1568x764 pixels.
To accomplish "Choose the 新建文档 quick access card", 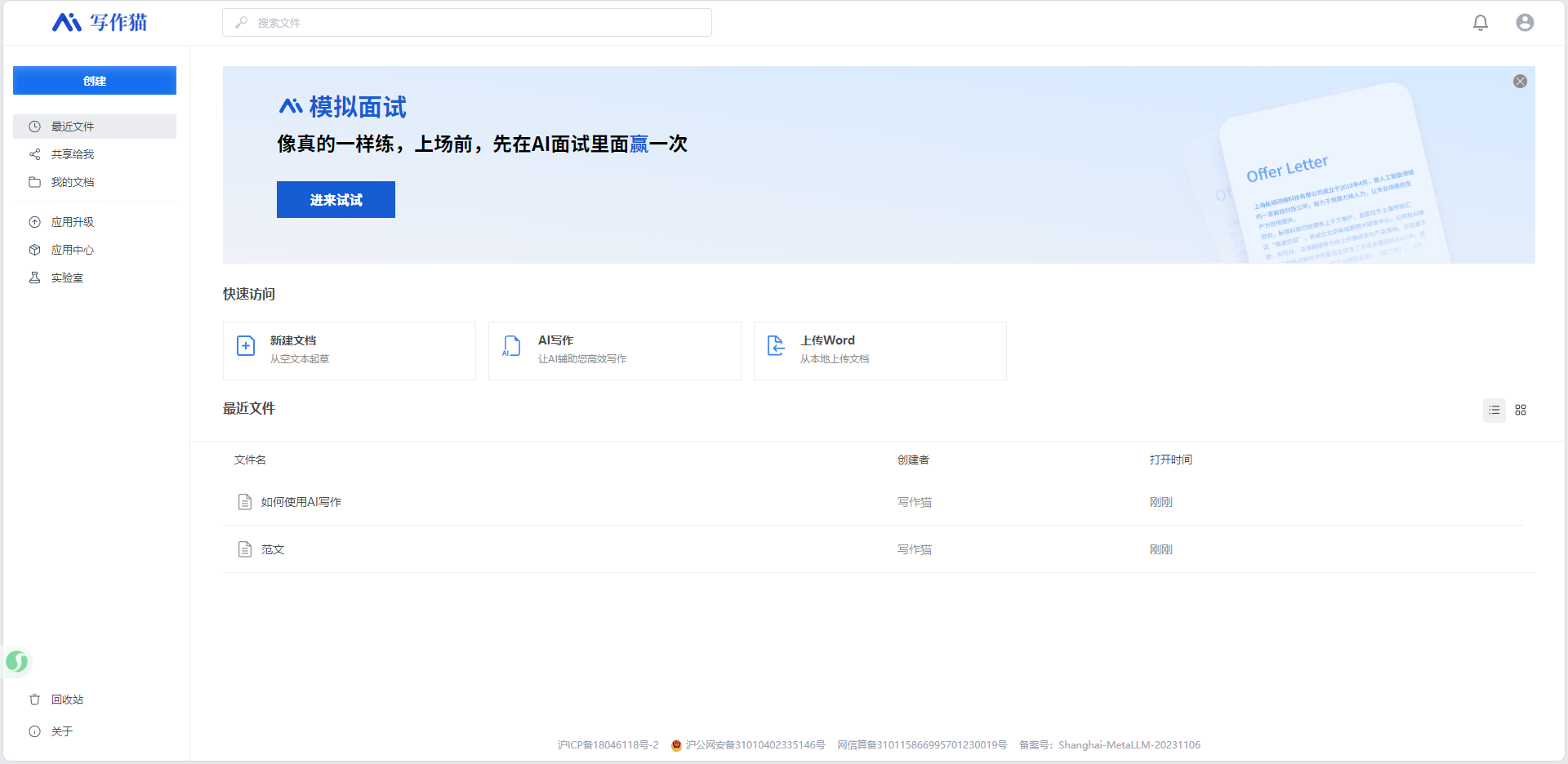I will (x=349, y=350).
